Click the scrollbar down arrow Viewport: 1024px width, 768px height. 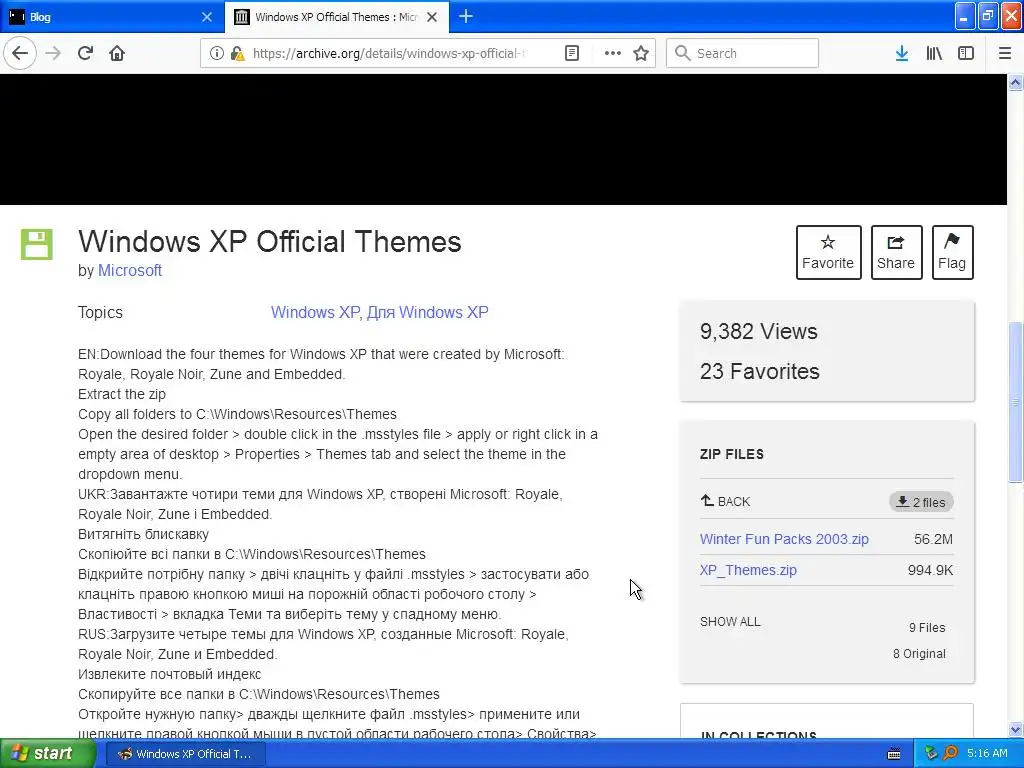(1016, 729)
